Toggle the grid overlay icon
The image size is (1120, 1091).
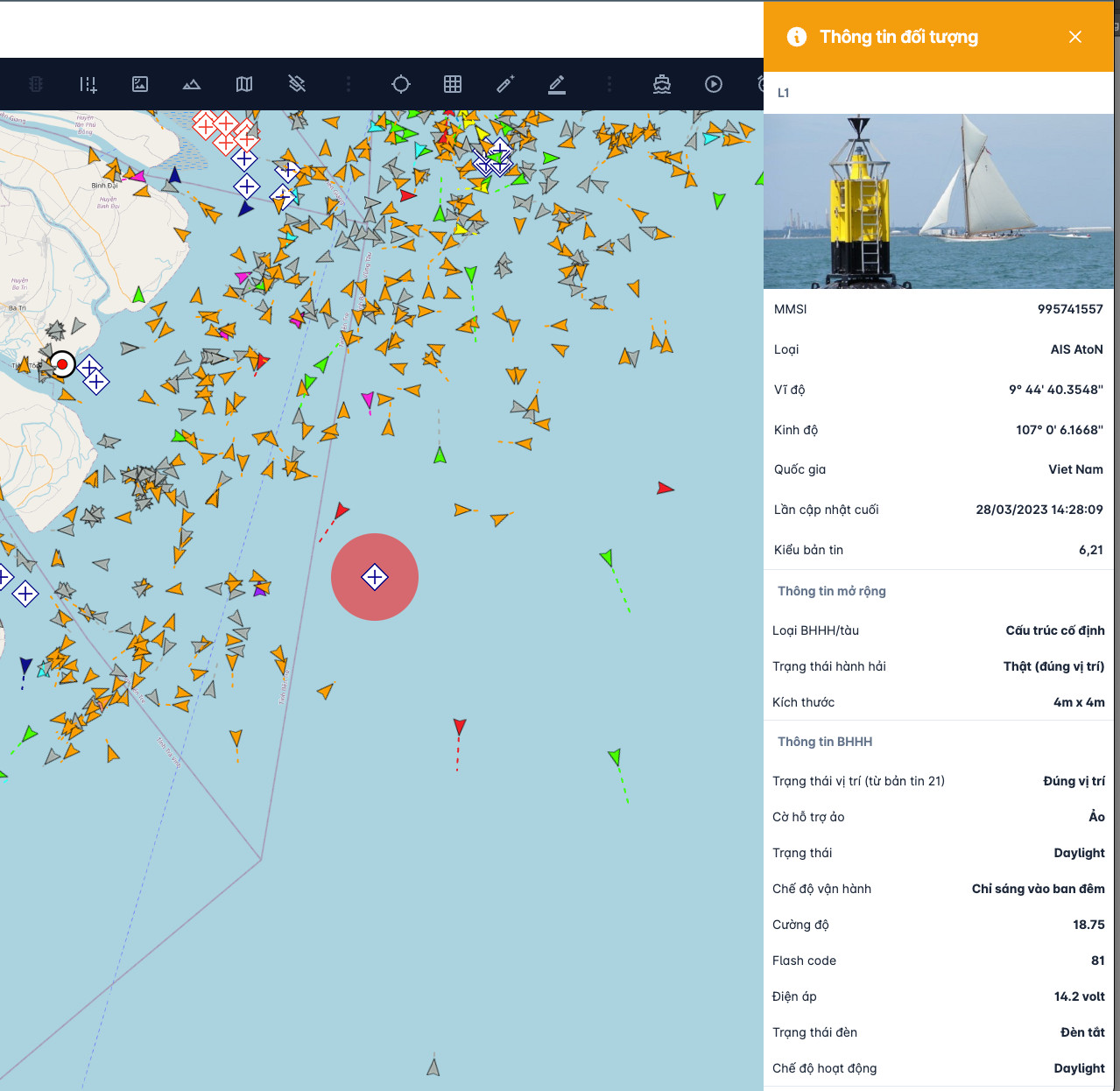click(453, 84)
